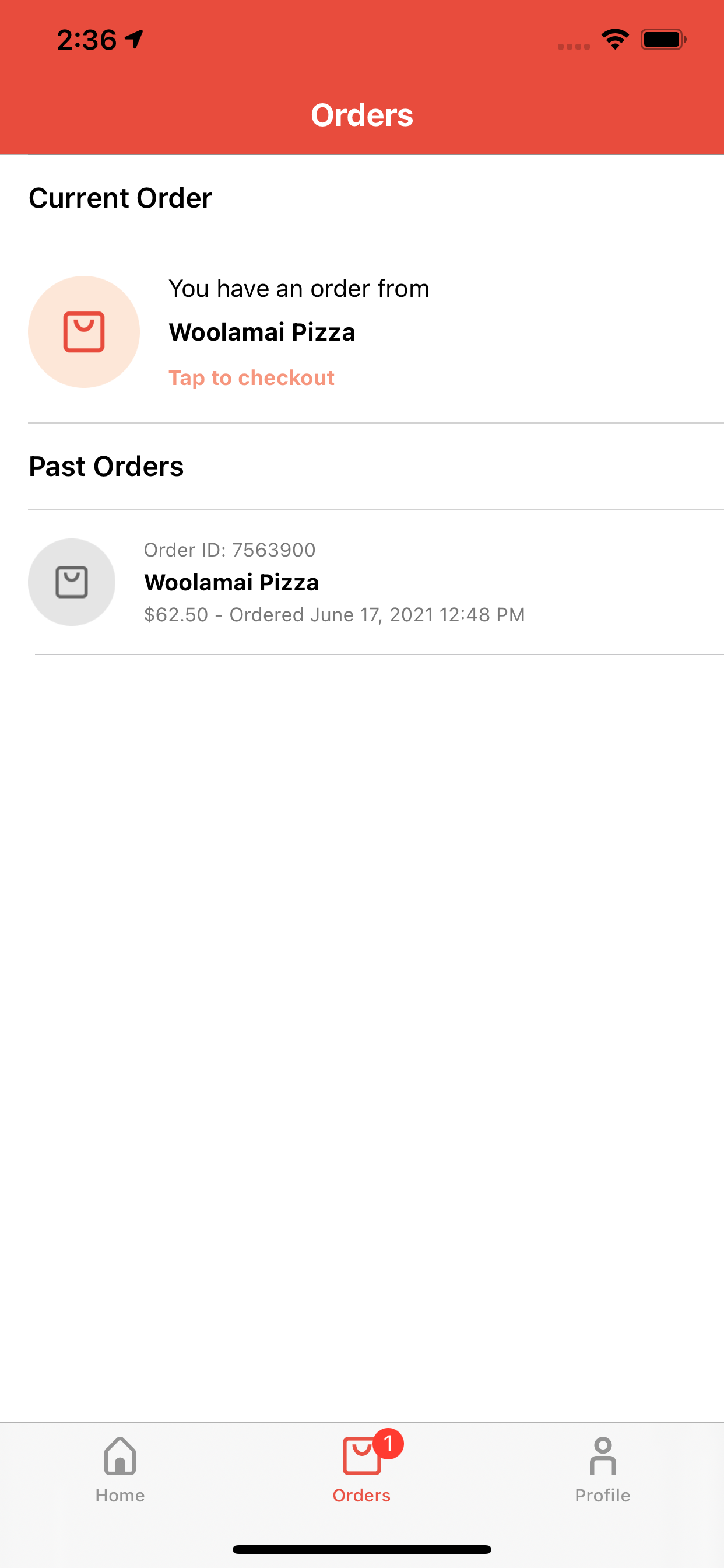Tap the red shopping bag icon for current order

click(84, 332)
